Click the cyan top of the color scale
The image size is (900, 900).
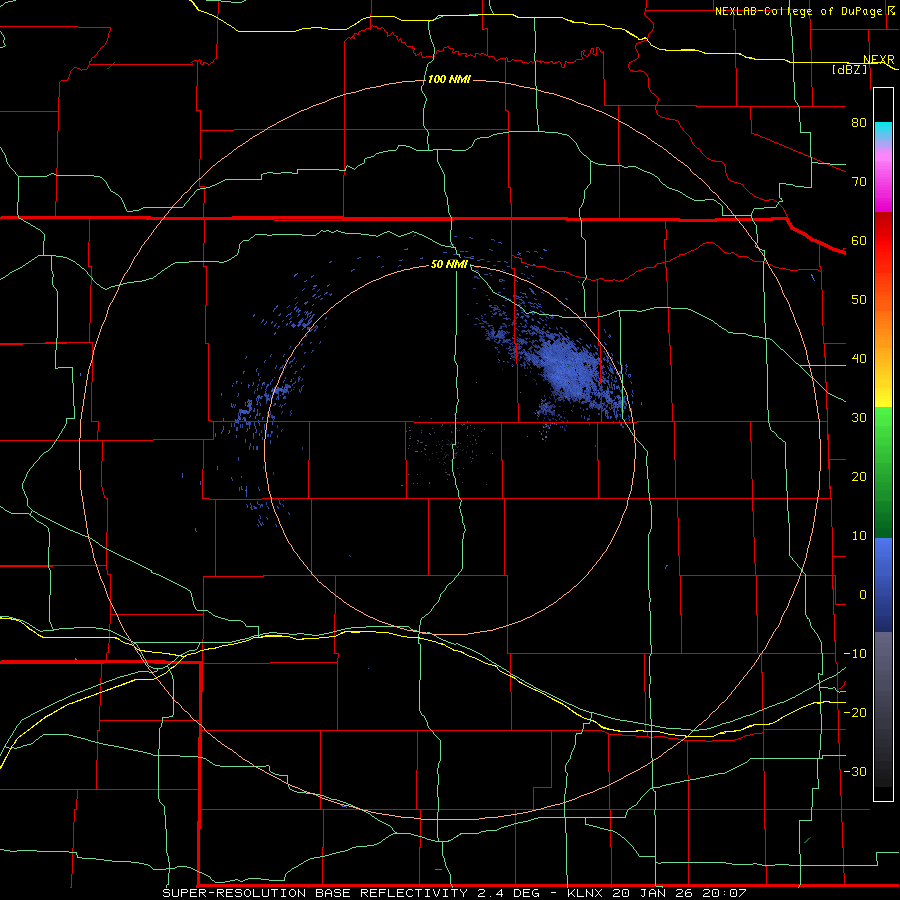883,132
